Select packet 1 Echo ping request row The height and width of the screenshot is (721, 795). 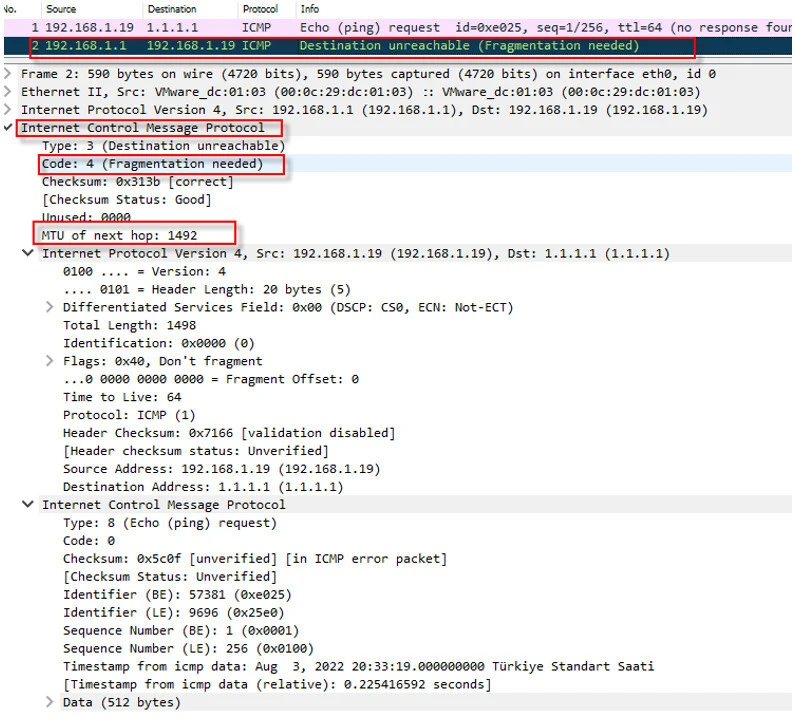point(400,27)
